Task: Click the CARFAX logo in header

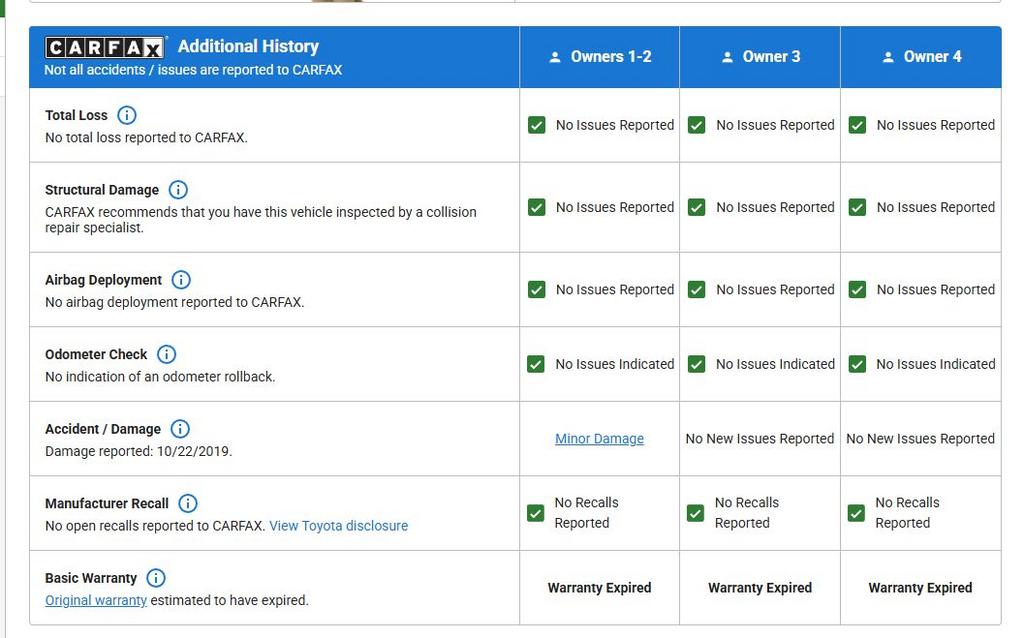Action: coord(105,48)
